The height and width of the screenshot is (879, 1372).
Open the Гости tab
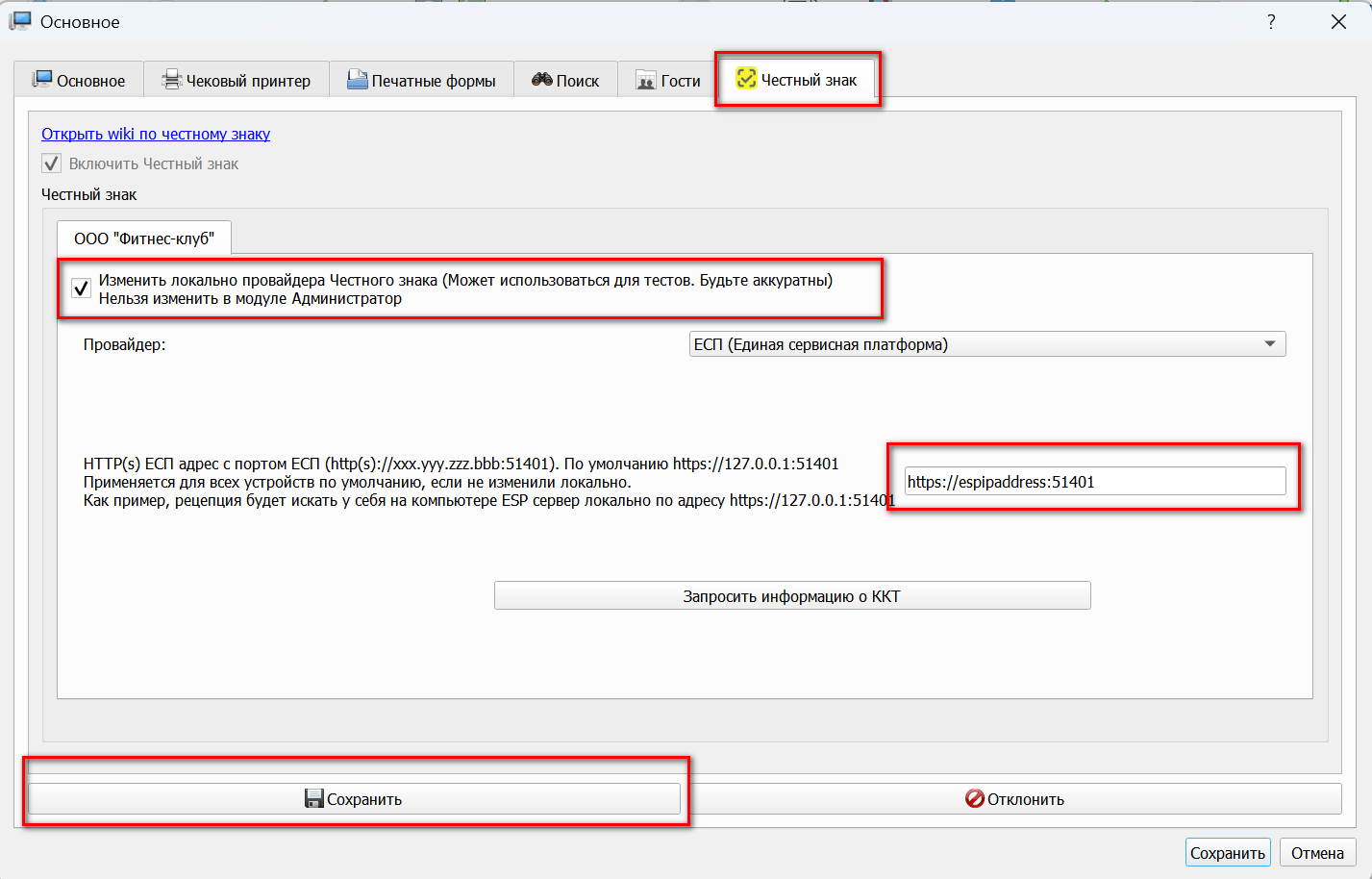click(668, 80)
